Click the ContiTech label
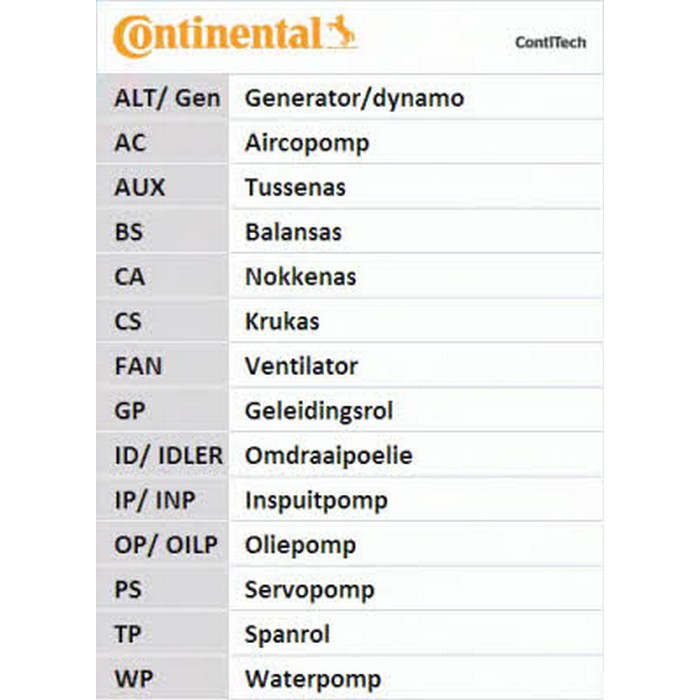 [550, 42]
